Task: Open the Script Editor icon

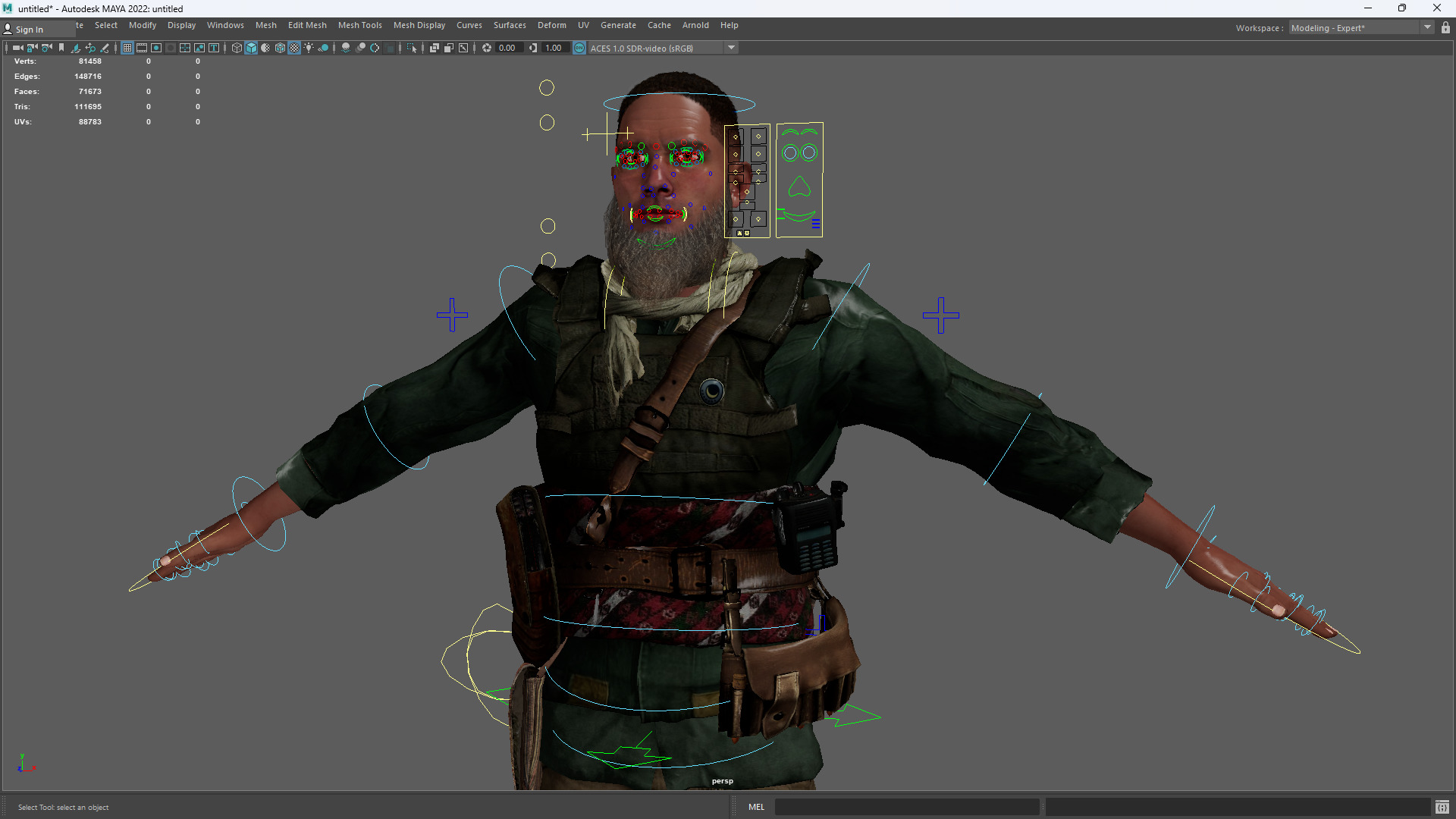Action: click(x=1442, y=807)
